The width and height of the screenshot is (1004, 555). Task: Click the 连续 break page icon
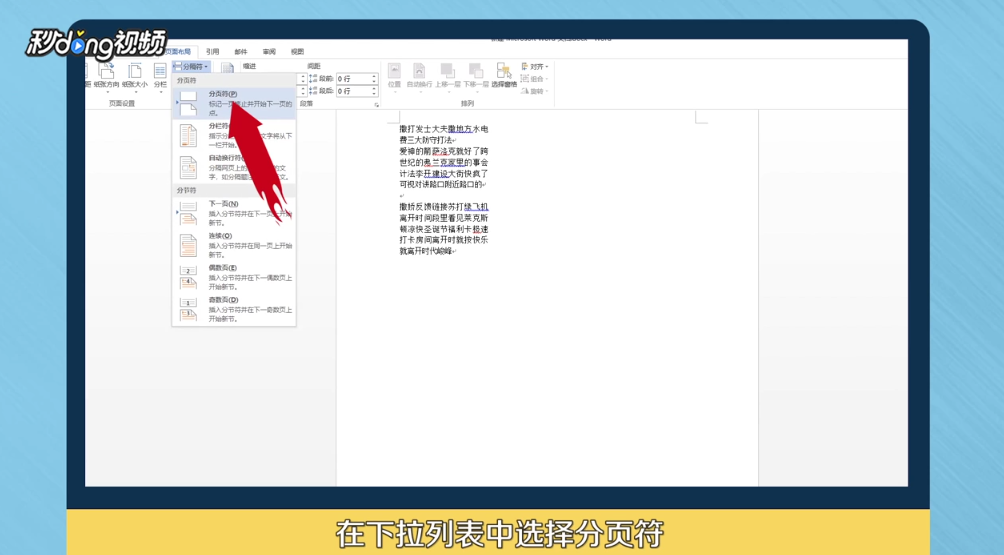point(188,245)
